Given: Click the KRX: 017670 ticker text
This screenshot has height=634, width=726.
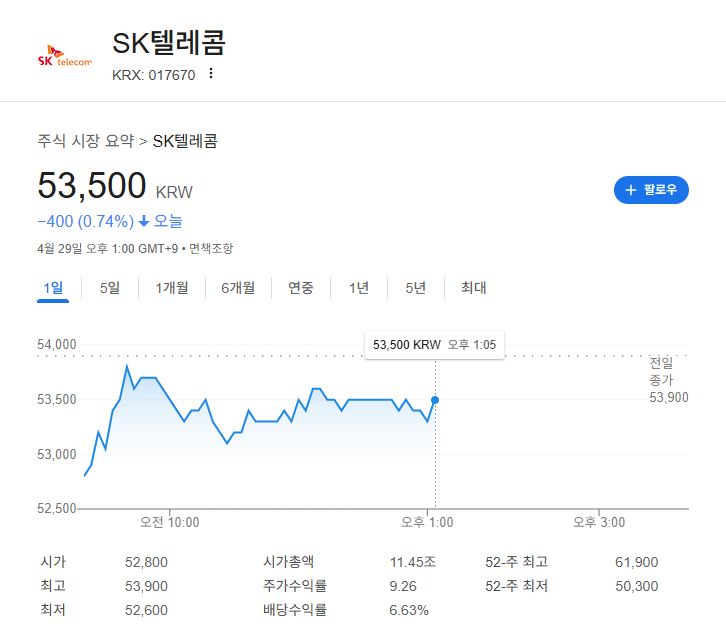Looking at the screenshot, I should pos(153,75).
